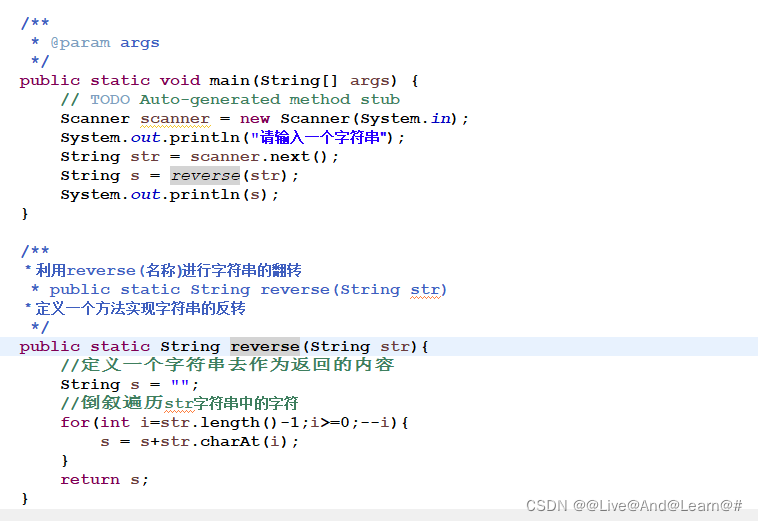This screenshot has width=758, height=521.
Task: Click the 'String str = scanner.next();' line
Action: (x=200, y=157)
